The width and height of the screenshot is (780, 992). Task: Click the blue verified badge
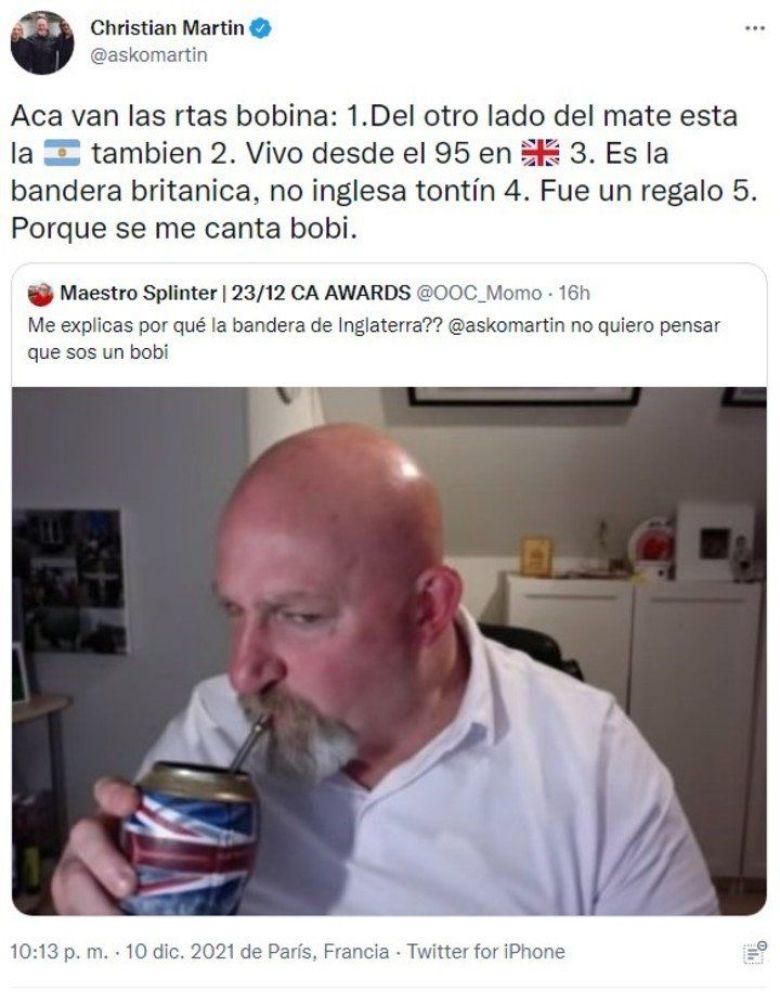click(261, 28)
